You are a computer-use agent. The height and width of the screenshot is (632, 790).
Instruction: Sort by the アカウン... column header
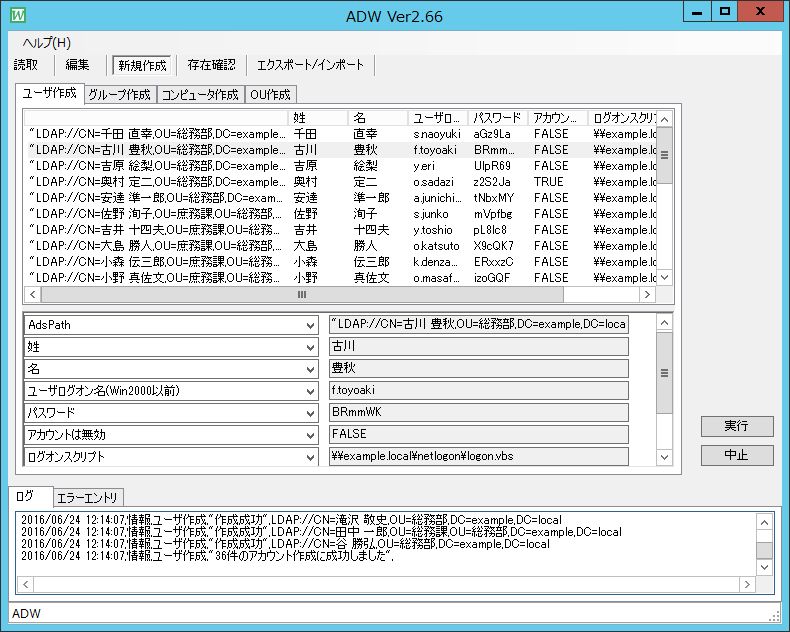click(557, 118)
